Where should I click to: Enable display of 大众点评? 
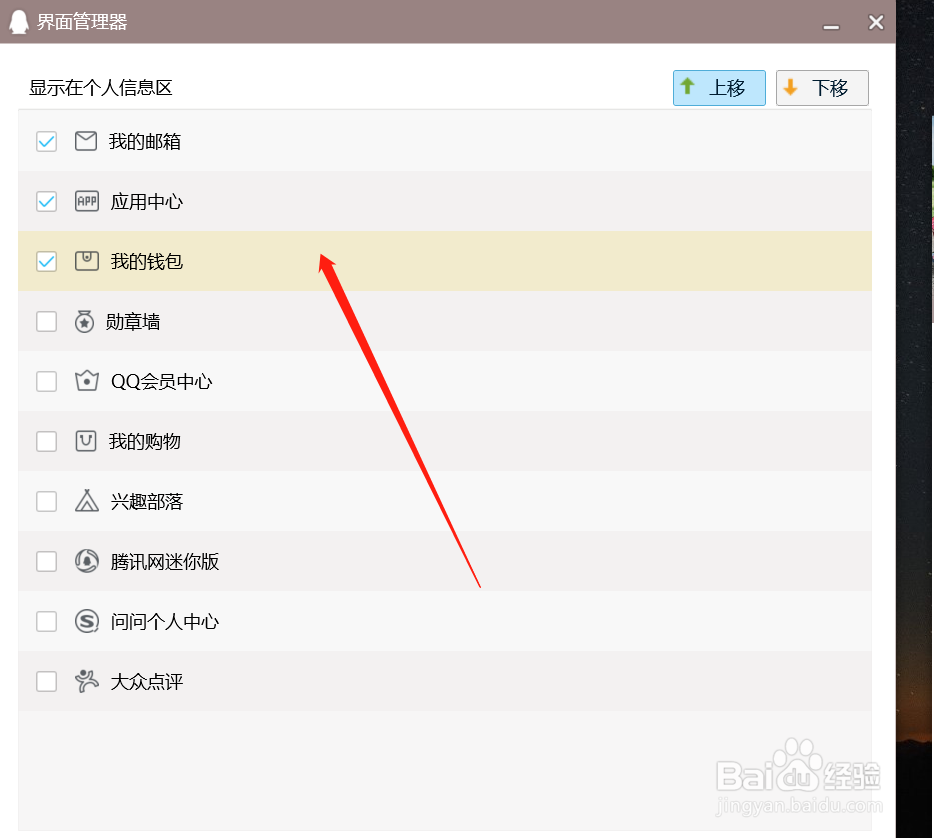coord(46,681)
